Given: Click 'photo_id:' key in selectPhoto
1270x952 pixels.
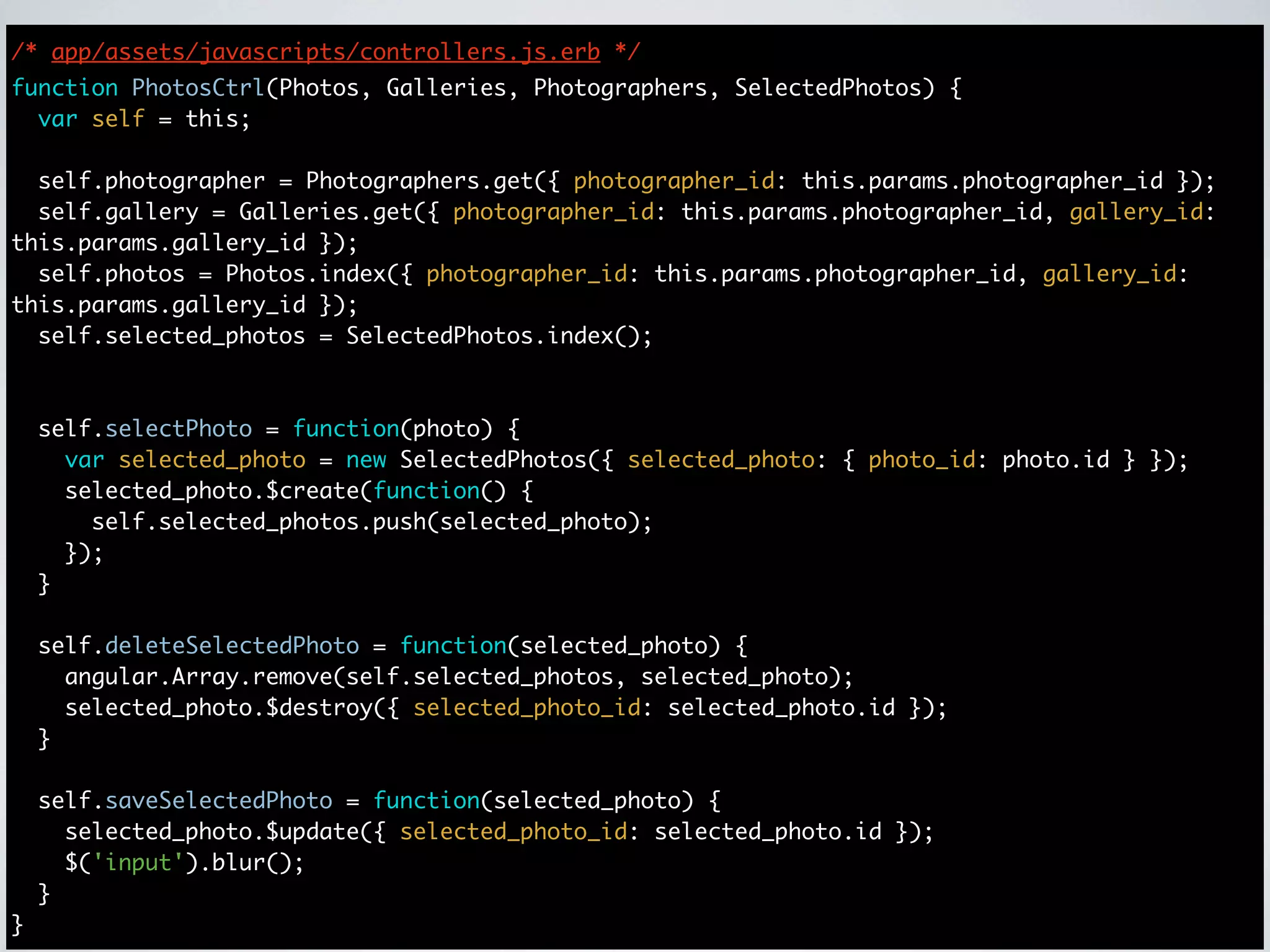Looking at the screenshot, I should point(928,460).
